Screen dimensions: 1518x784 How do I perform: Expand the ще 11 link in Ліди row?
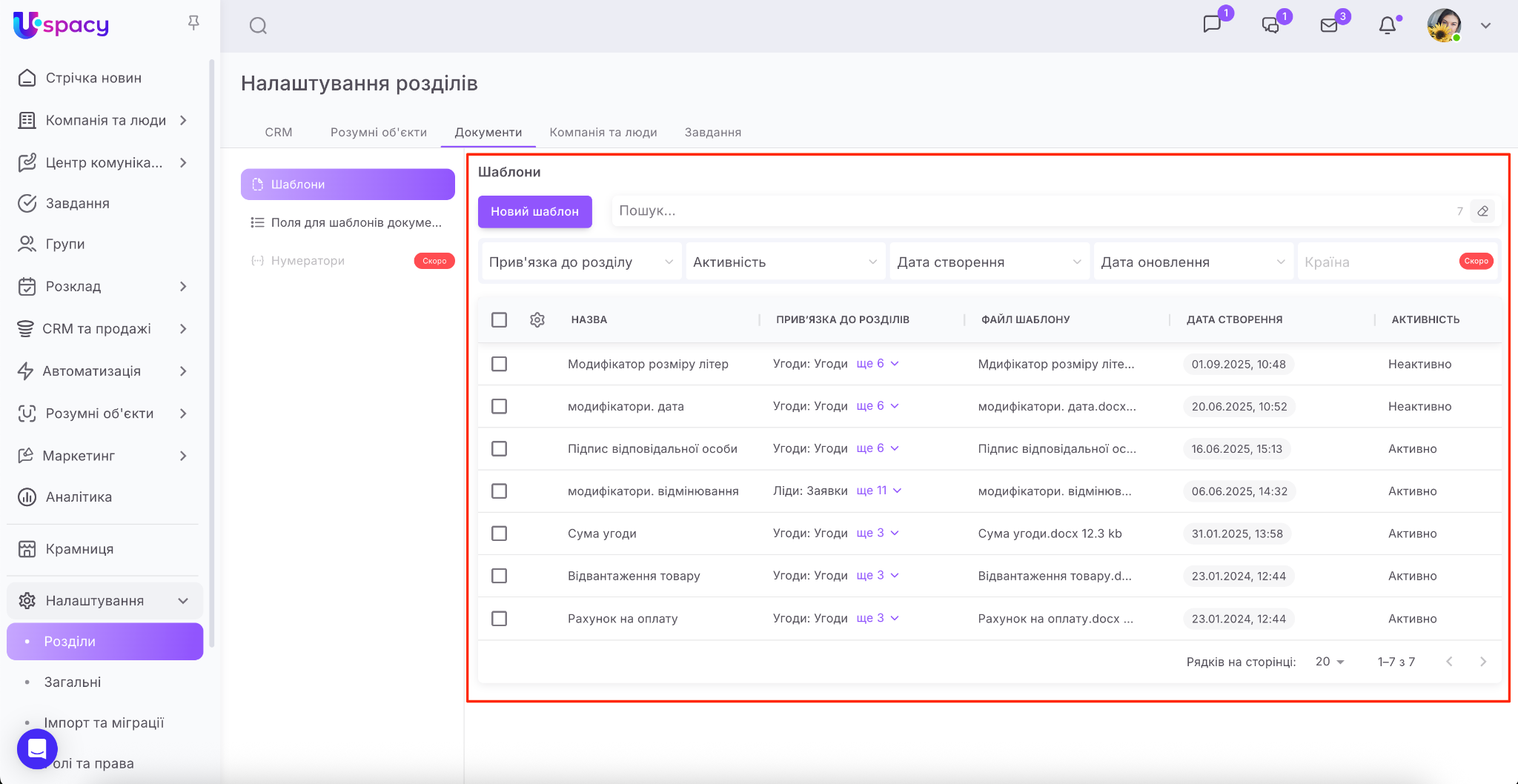point(878,491)
